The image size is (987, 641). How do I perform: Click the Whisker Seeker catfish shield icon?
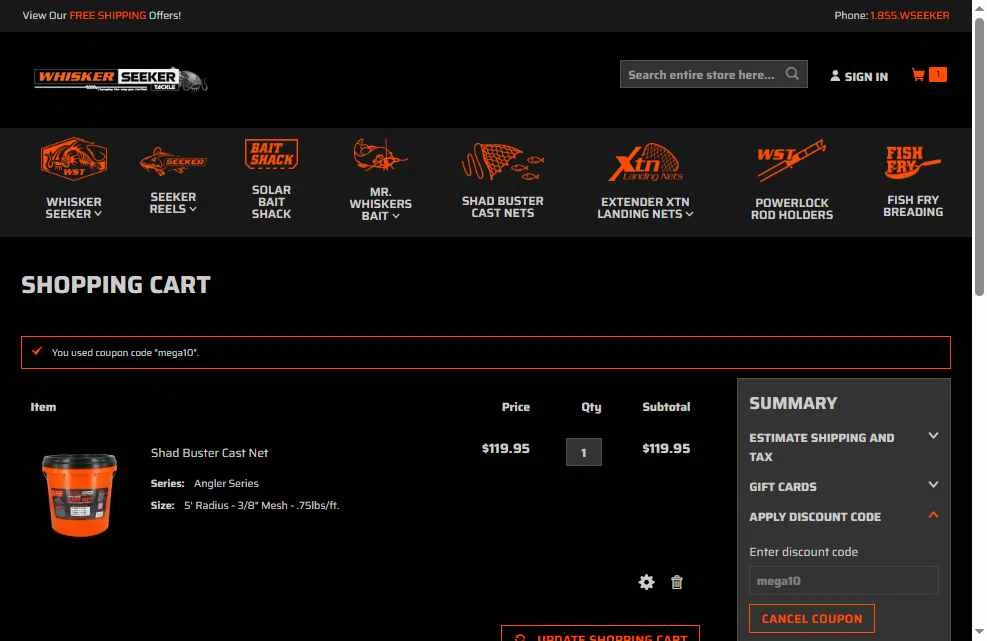click(74, 159)
